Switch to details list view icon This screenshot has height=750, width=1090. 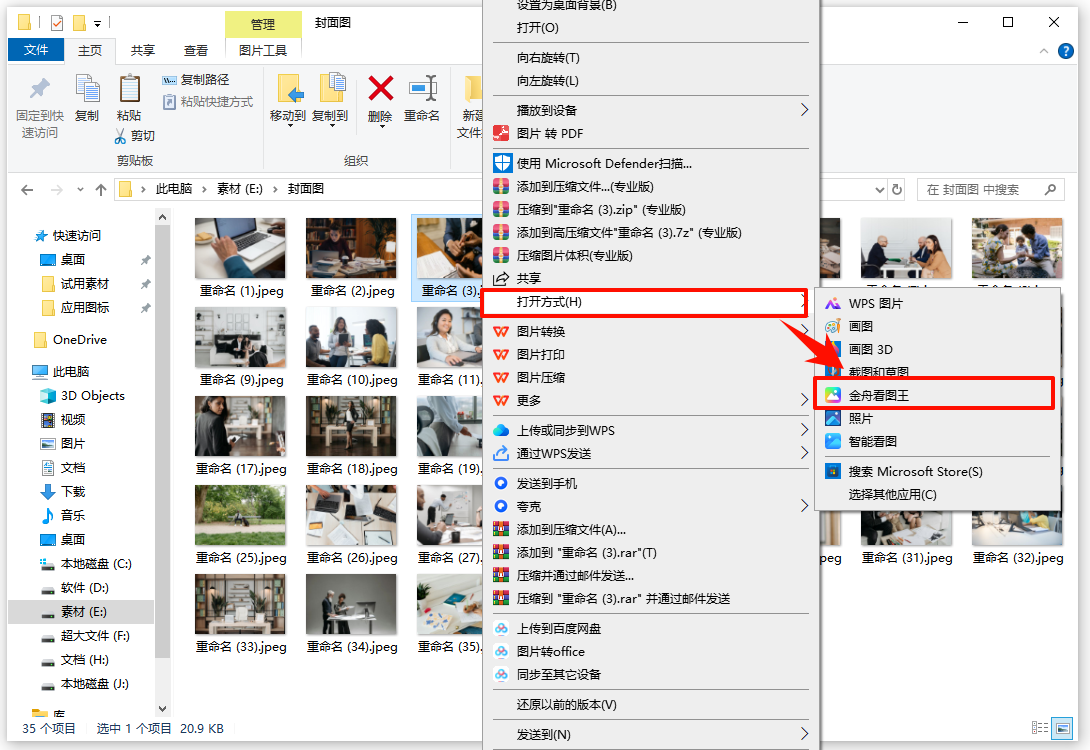(1040, 729)
